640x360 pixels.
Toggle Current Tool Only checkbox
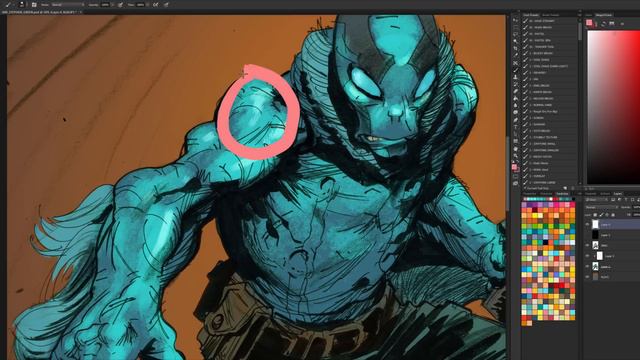[x=525, y=188]
